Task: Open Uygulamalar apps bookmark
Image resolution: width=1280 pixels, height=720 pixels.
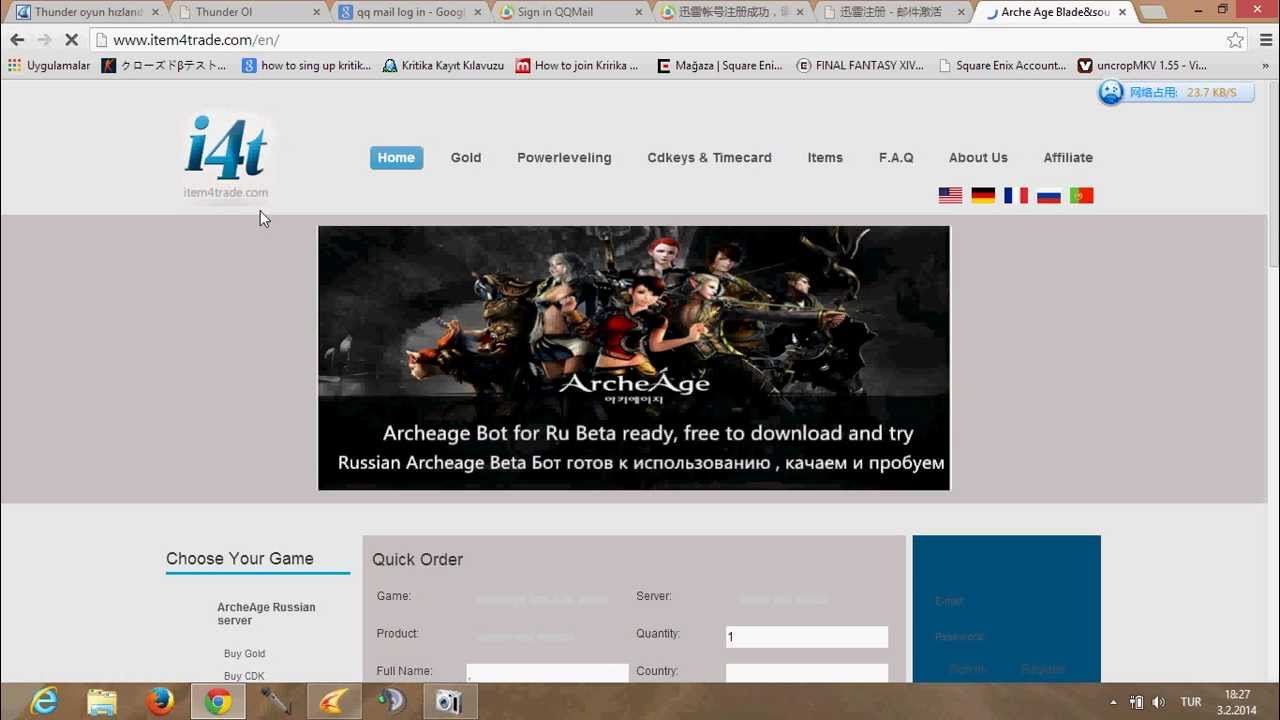Action: [x=48, y=66]
